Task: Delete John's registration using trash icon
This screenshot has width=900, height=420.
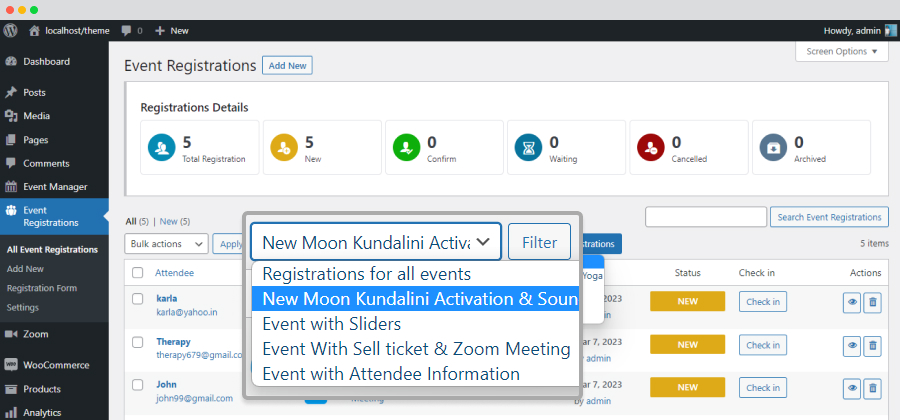Action: tap(872, 388)
